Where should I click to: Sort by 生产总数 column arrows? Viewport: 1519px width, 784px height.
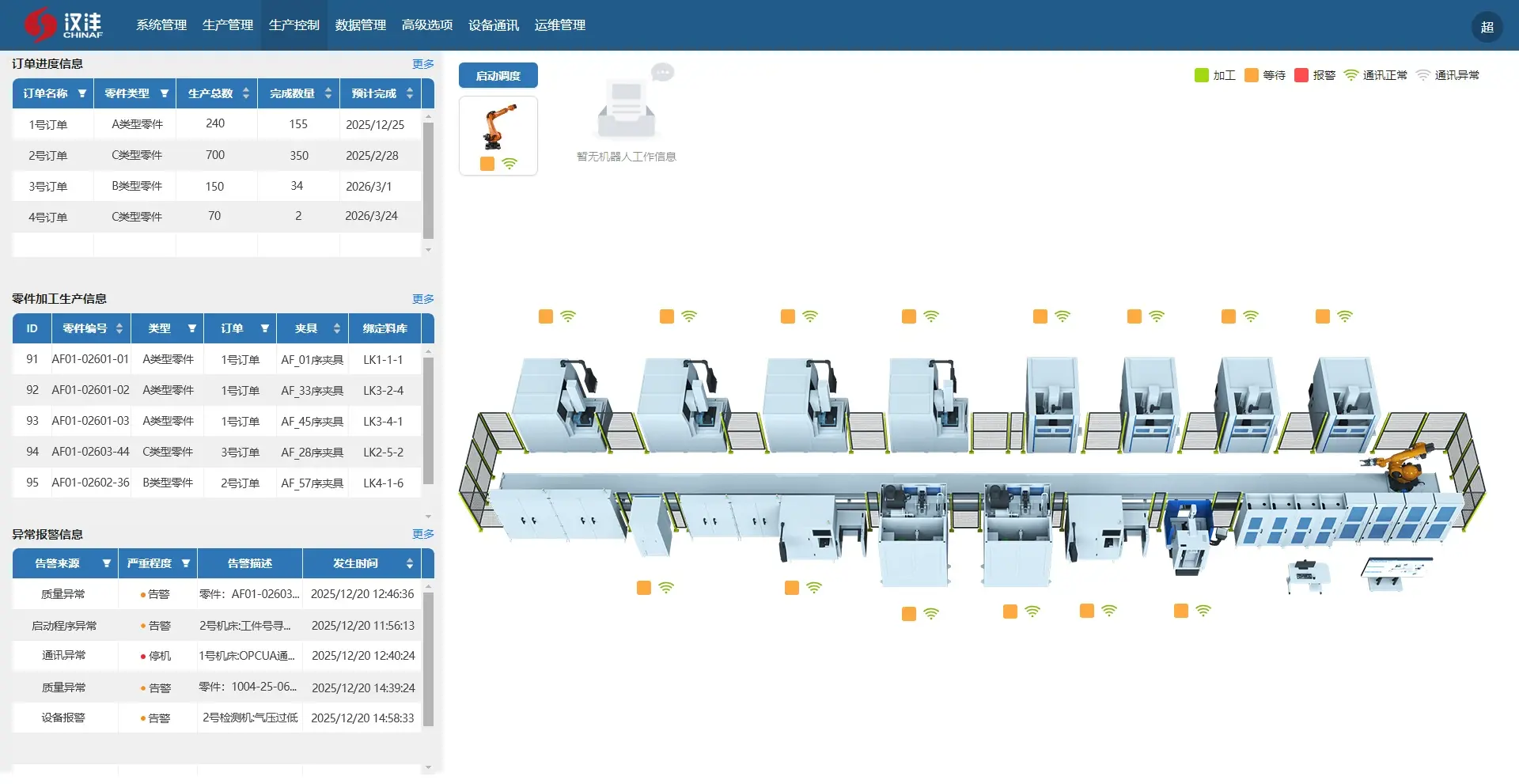pyautogui.click(x=246, y=93)
